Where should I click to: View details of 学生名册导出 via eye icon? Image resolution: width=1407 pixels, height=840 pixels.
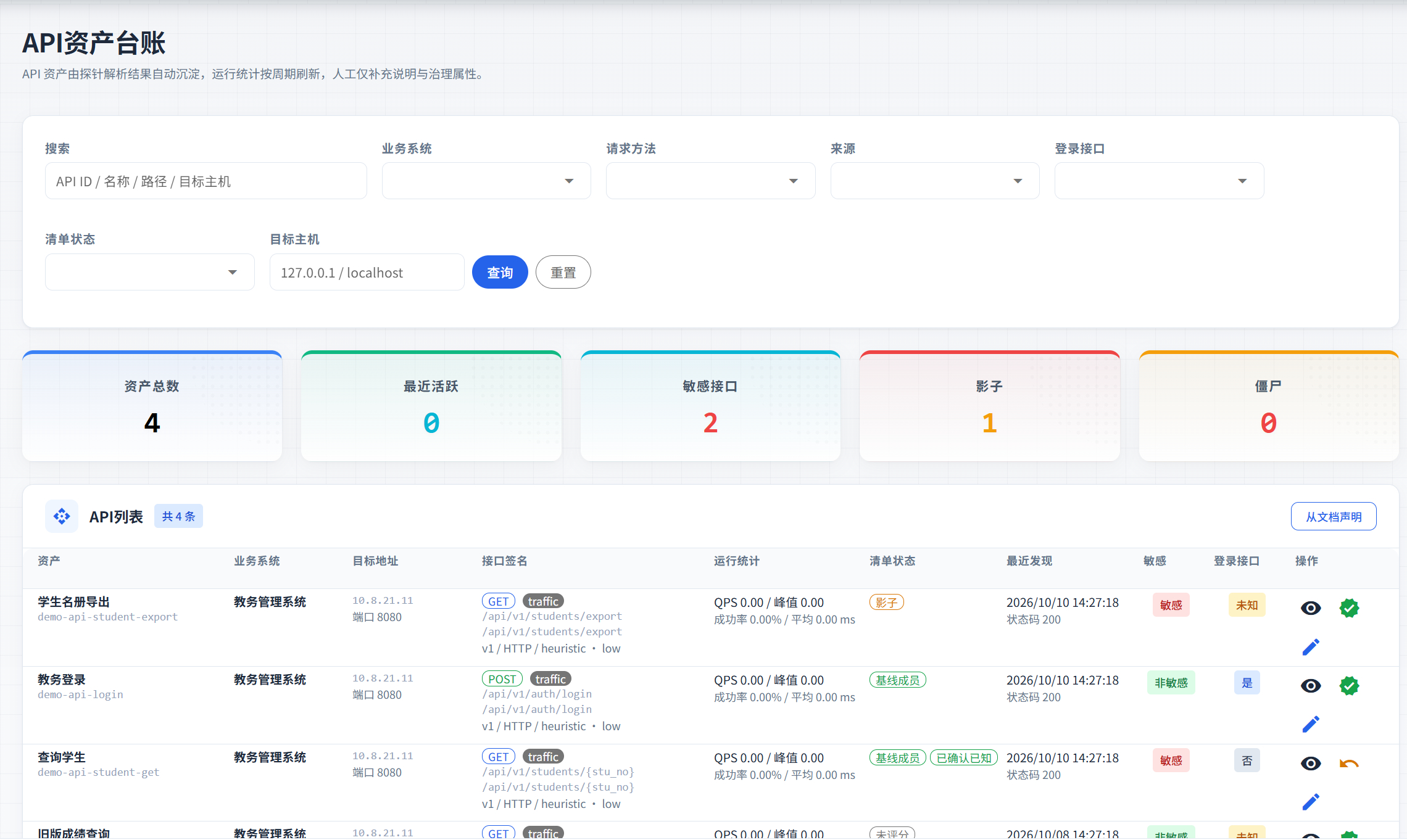[1311, 608]
